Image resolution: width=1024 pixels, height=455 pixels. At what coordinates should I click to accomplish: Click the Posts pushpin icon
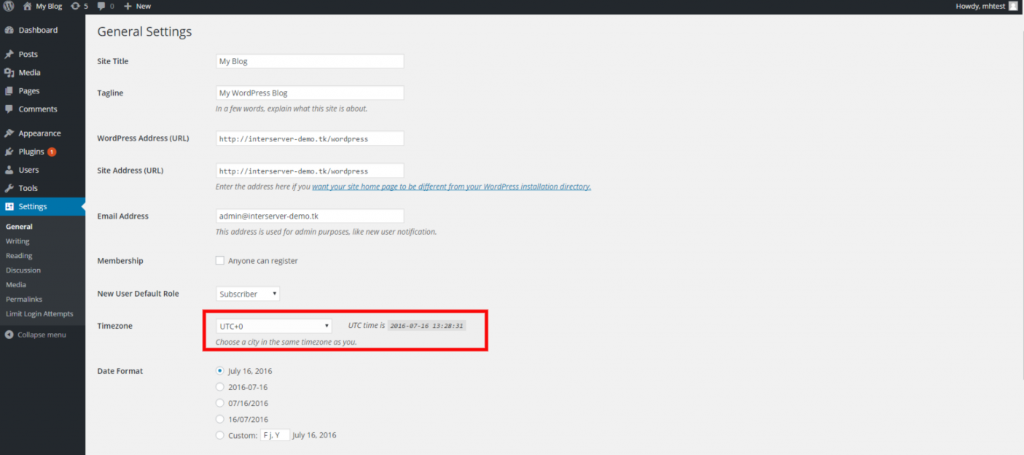(x=9, y=55)
